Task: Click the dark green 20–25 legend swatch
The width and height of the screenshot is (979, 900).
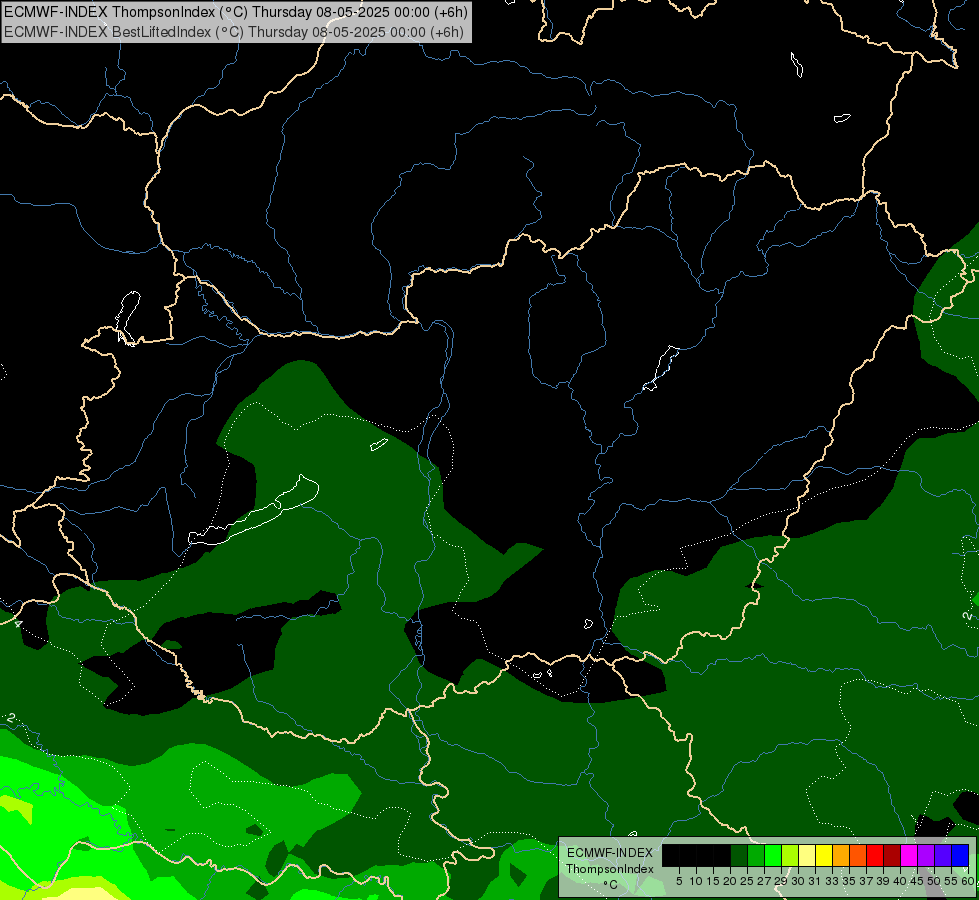Action: pos(739,855)
